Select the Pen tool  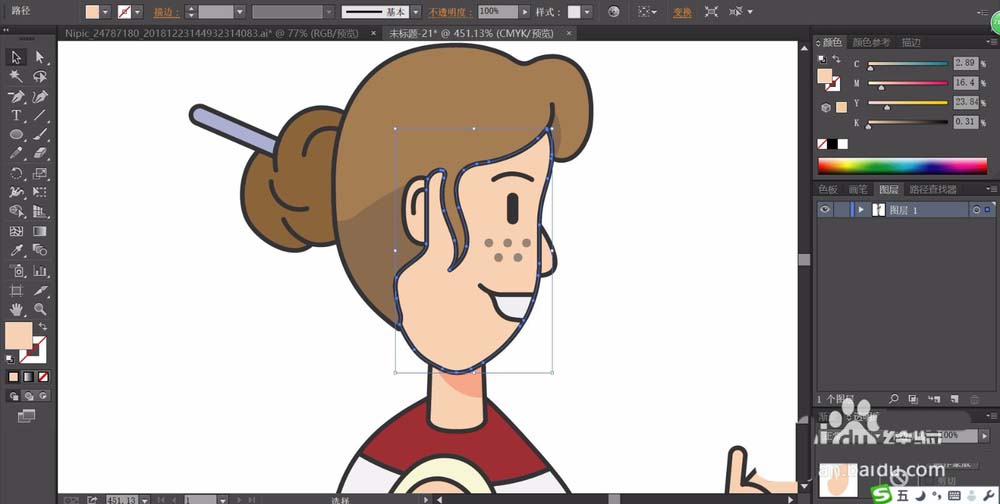16,96
